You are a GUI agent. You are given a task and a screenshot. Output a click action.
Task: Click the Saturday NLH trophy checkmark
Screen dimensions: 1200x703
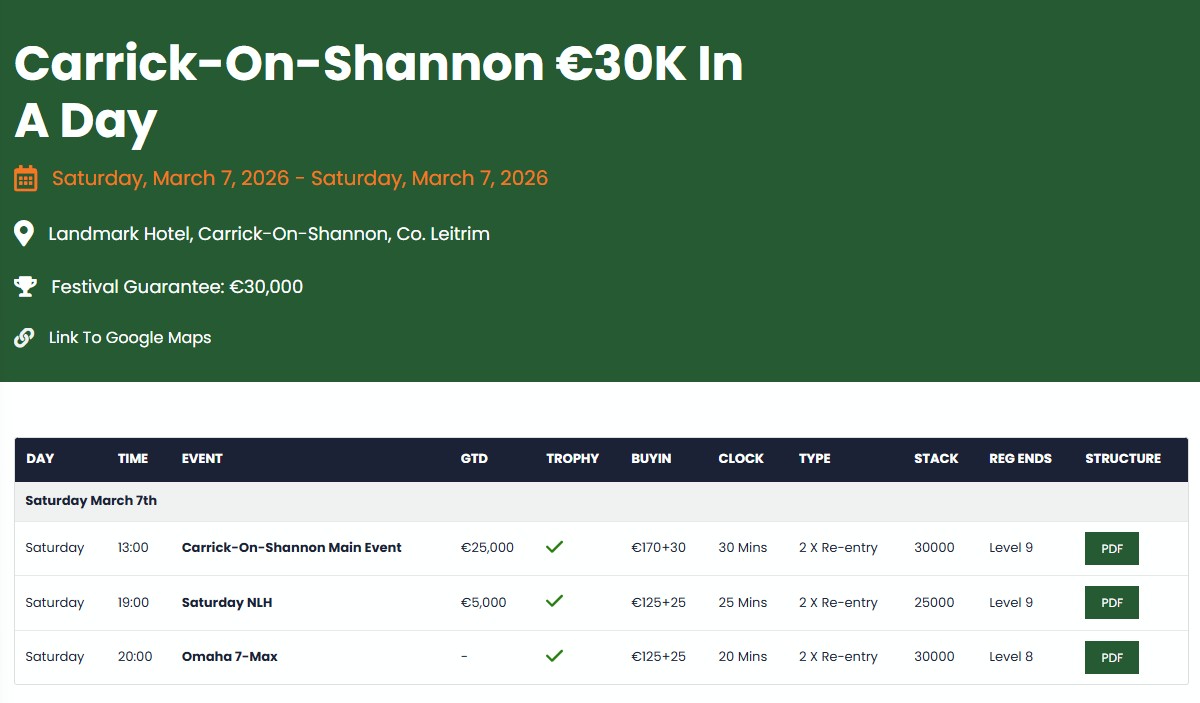(554, 601)
